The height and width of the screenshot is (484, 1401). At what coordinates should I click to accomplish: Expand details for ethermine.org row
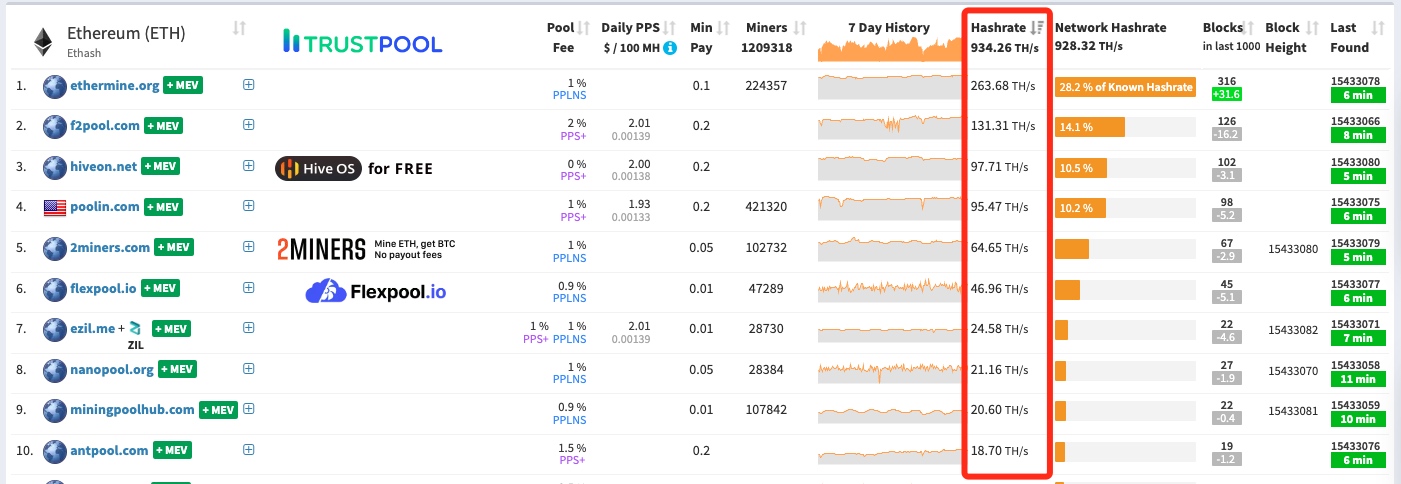tap(249, 85)
